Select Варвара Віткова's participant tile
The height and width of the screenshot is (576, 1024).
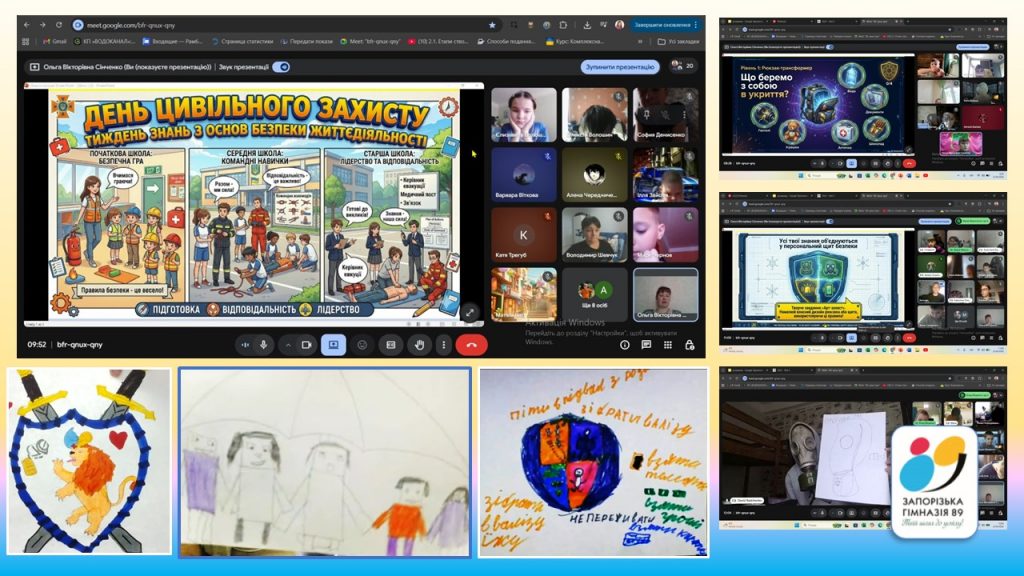tap(523, 174)
